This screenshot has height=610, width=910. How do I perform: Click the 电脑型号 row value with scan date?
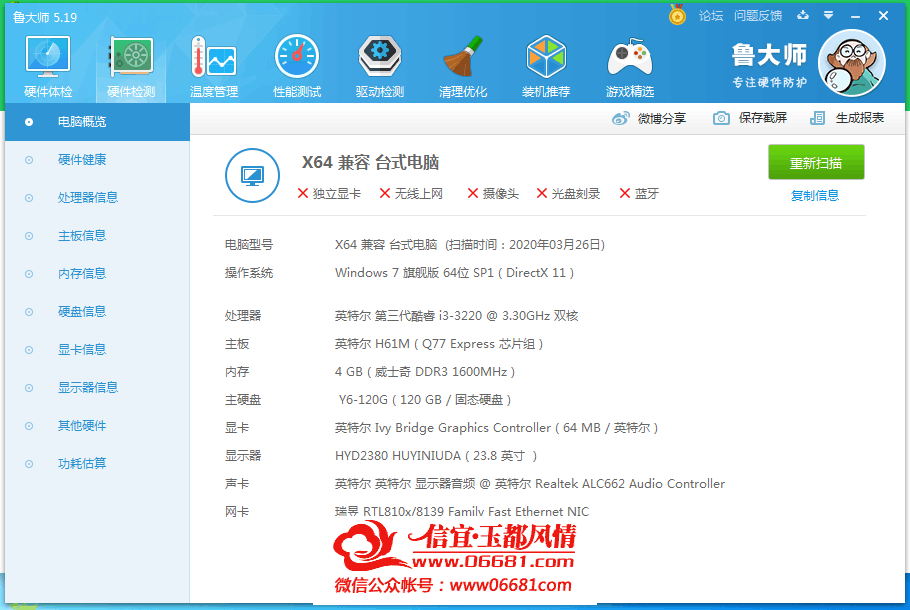[x=470, y=245]
